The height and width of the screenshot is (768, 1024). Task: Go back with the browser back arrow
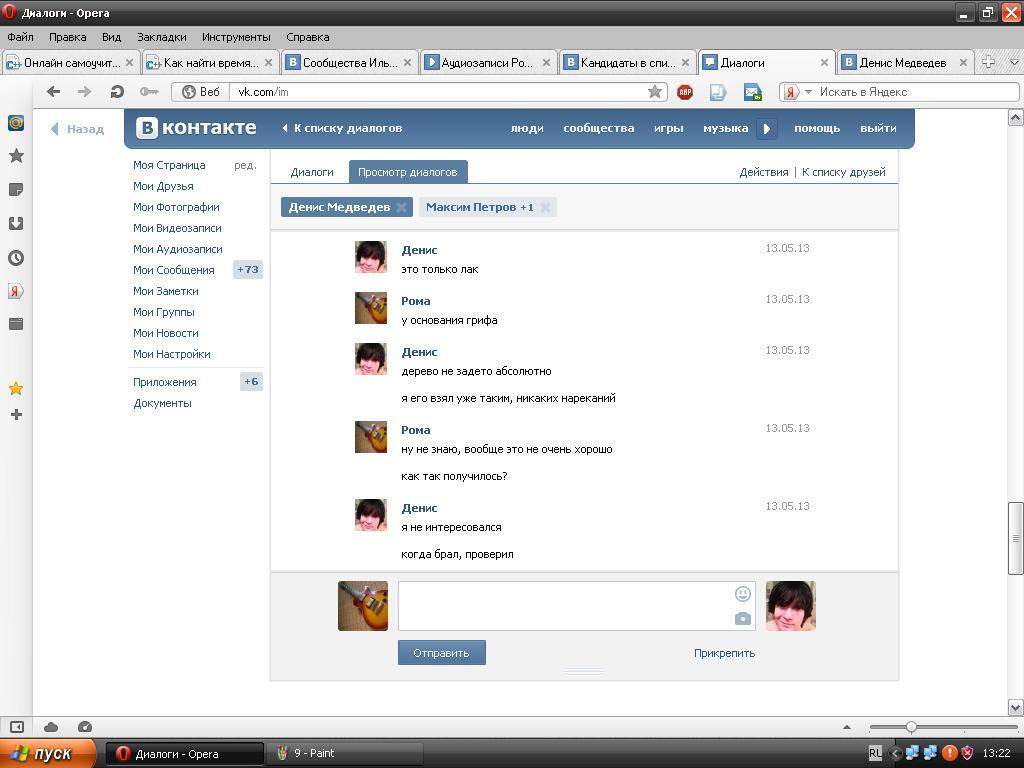[54, 92]
